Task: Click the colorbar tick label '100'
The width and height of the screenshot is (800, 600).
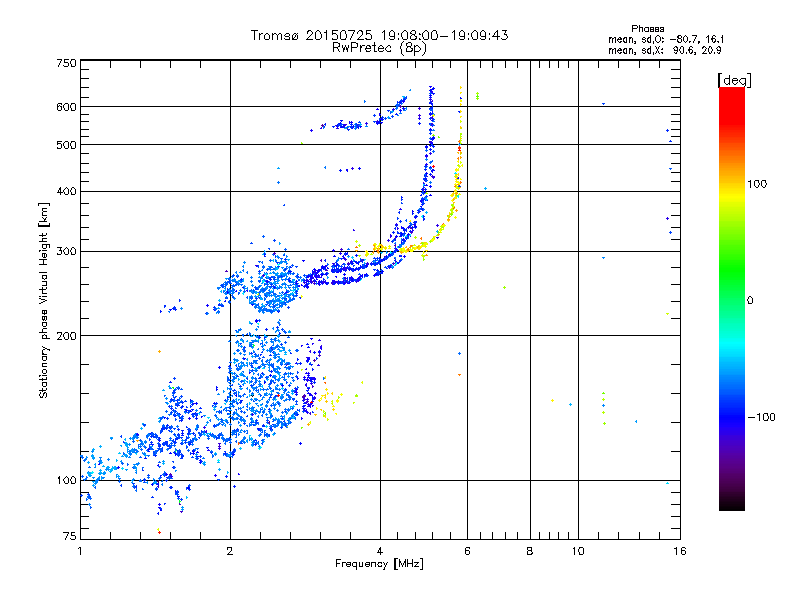Action: coord(757,184)
